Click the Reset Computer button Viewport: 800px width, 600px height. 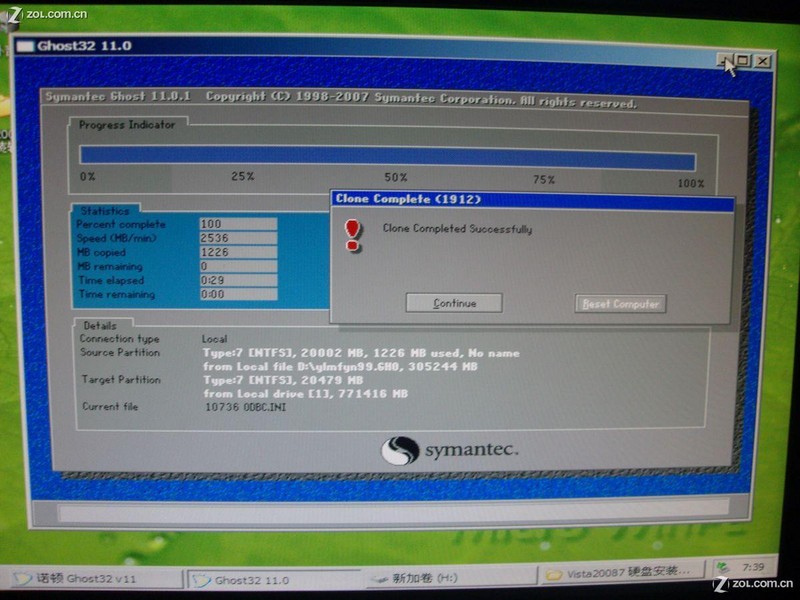point(620,304)
